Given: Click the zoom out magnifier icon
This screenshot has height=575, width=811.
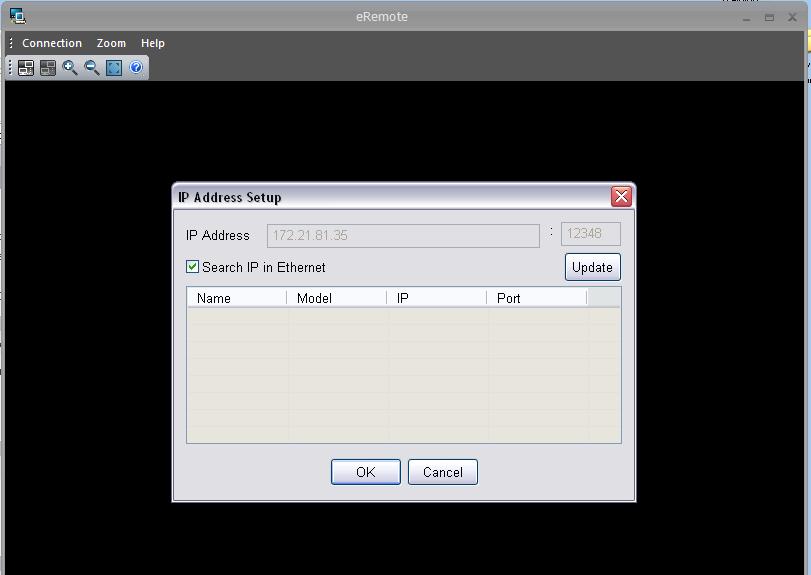Looking at the screenshot, I should point(92,68).
